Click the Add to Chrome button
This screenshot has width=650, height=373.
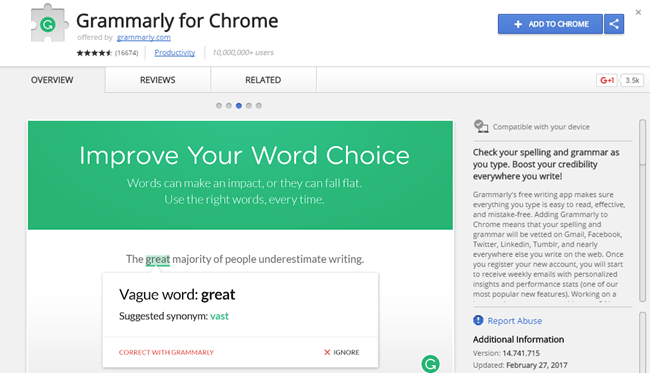550,24
